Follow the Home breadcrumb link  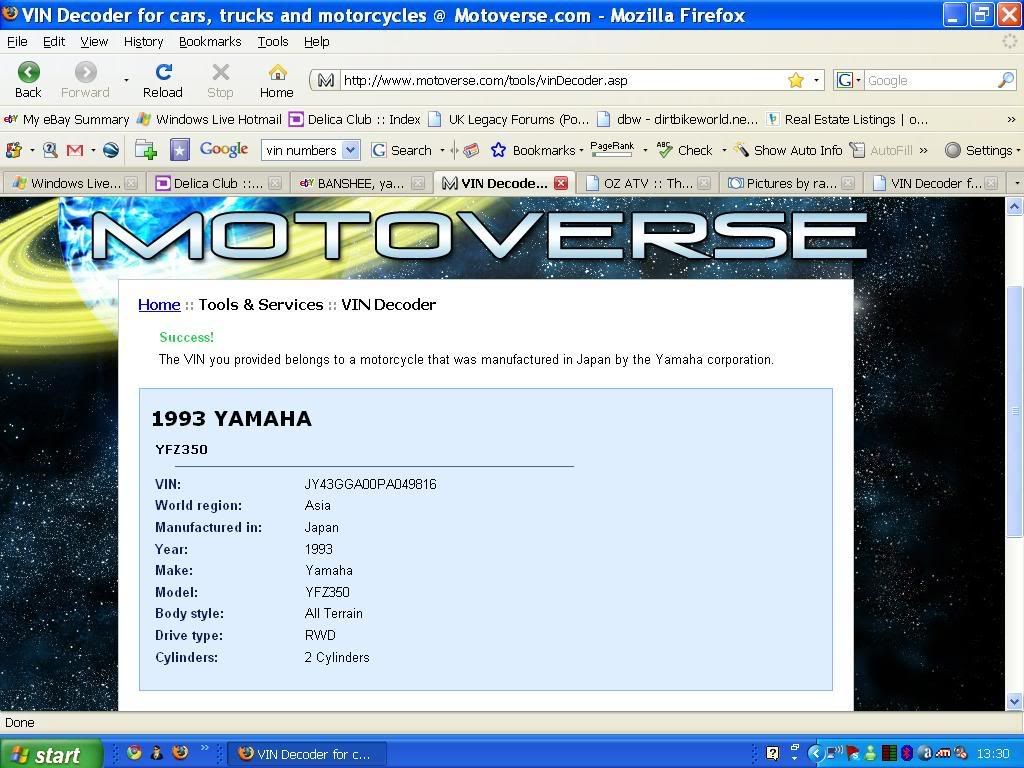tap(159, 305)
